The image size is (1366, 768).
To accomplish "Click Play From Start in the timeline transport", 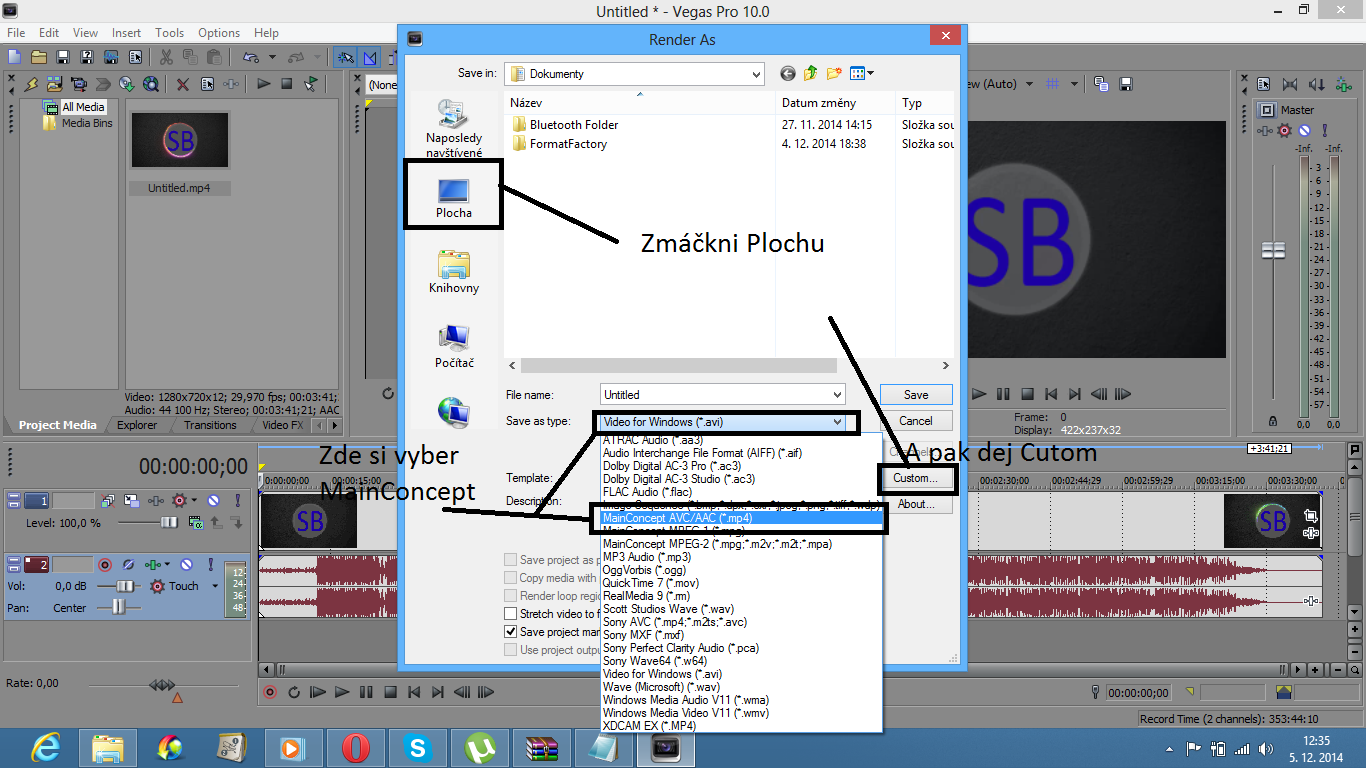I will [x=318, y=692].
